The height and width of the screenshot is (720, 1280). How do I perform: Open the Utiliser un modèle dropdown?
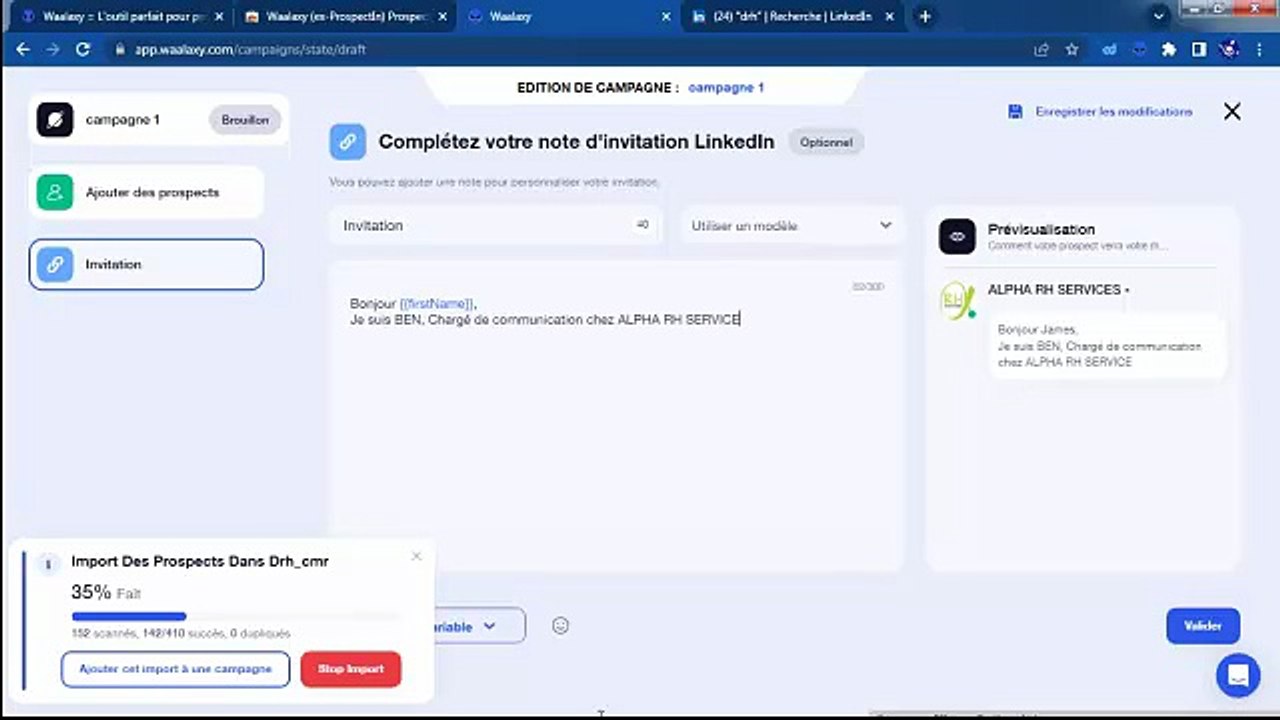point(791,226)
